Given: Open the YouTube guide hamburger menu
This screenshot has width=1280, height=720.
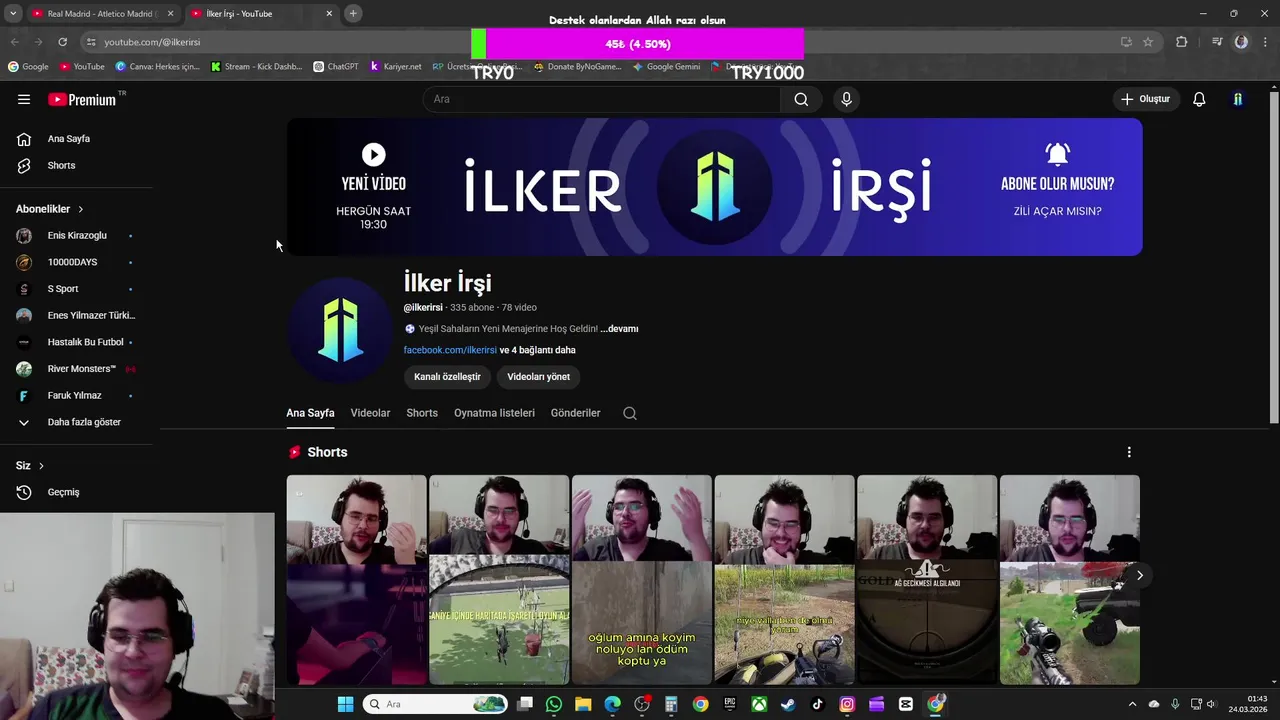Looking at the screenshot, I should [x=24, y=99].
